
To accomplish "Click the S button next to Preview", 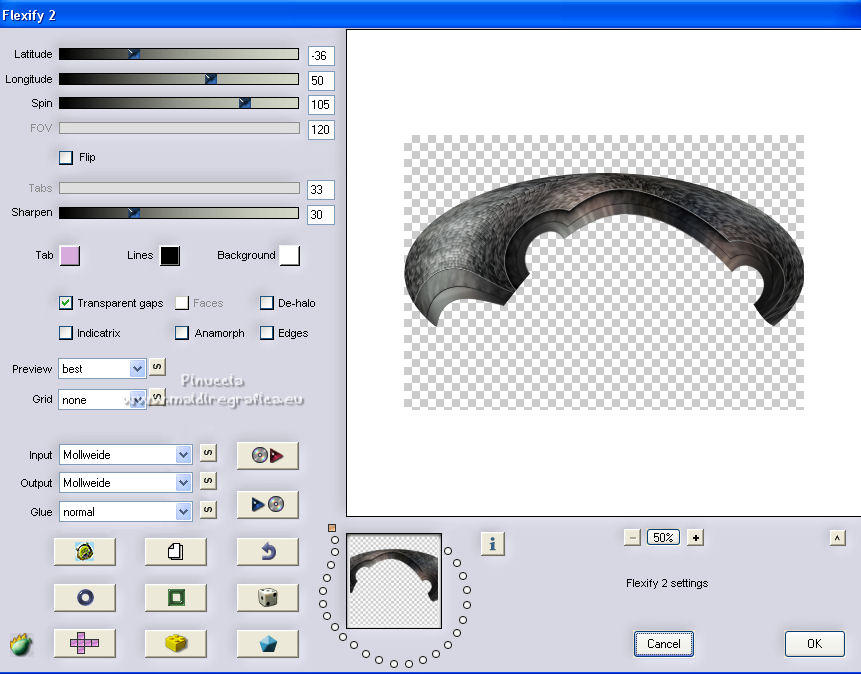I will [x=157, y=366].
